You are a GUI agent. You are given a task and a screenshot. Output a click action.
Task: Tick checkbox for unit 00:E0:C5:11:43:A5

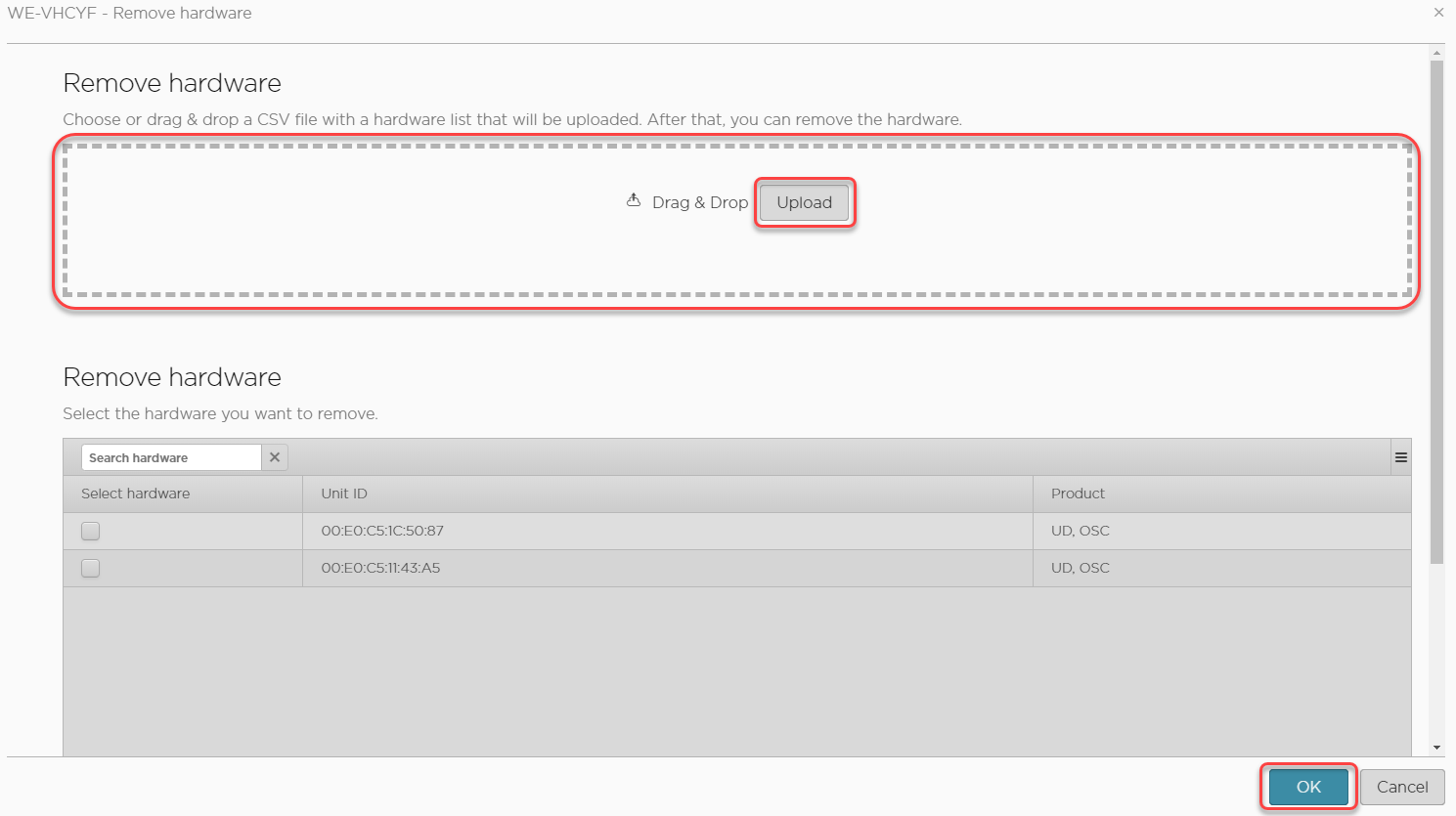[91, 568]
